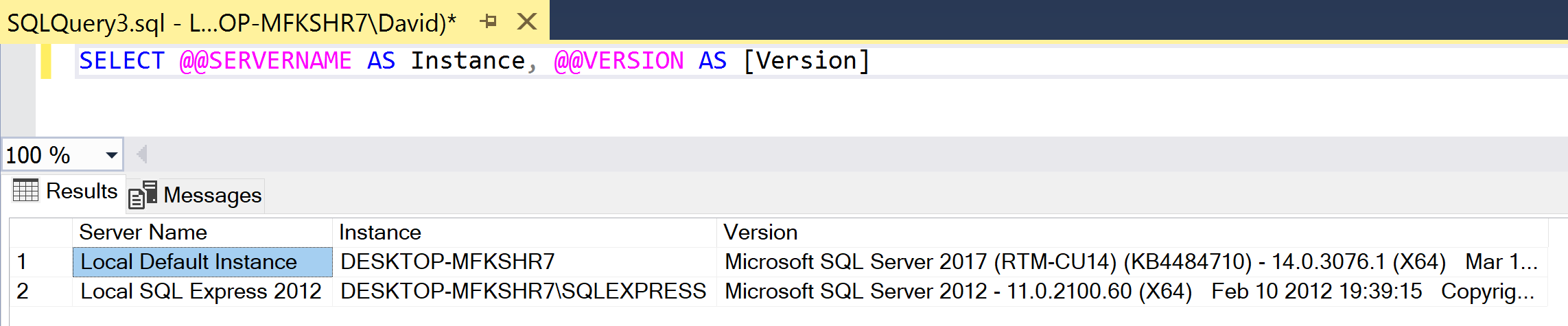Pin the SQLQuery3.sql document tab
The image size is (1568, 326).
click(x=489, y=22)
